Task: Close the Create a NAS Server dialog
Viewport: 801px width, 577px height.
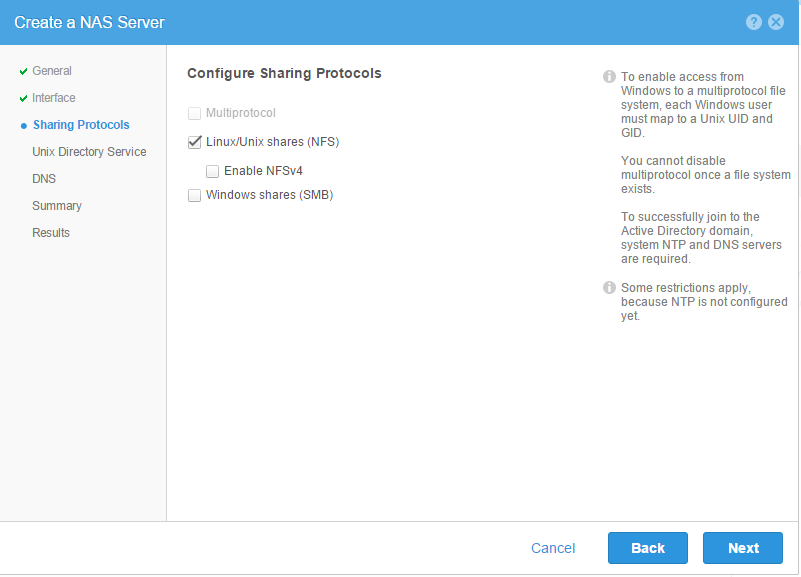Action: click(775, 22)
